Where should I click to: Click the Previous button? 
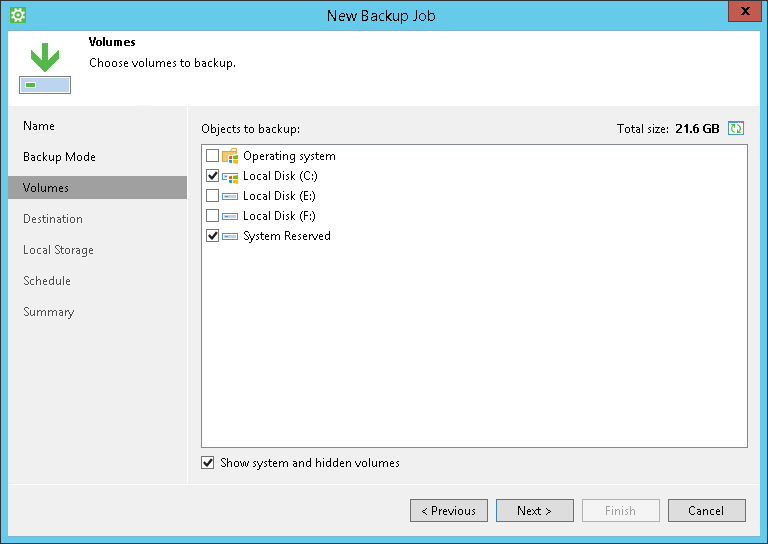pyautogui.click(x=449, y=511)
